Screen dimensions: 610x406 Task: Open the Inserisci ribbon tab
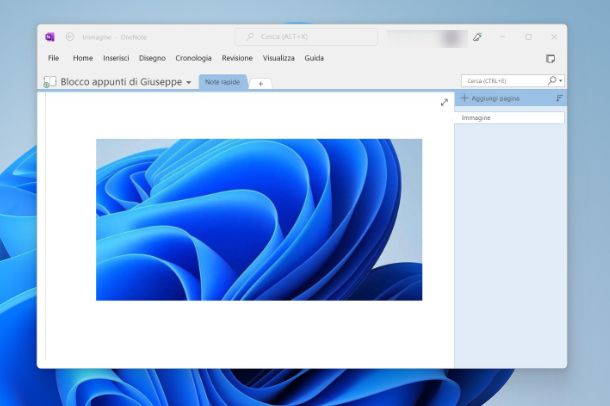click(116, 58)
